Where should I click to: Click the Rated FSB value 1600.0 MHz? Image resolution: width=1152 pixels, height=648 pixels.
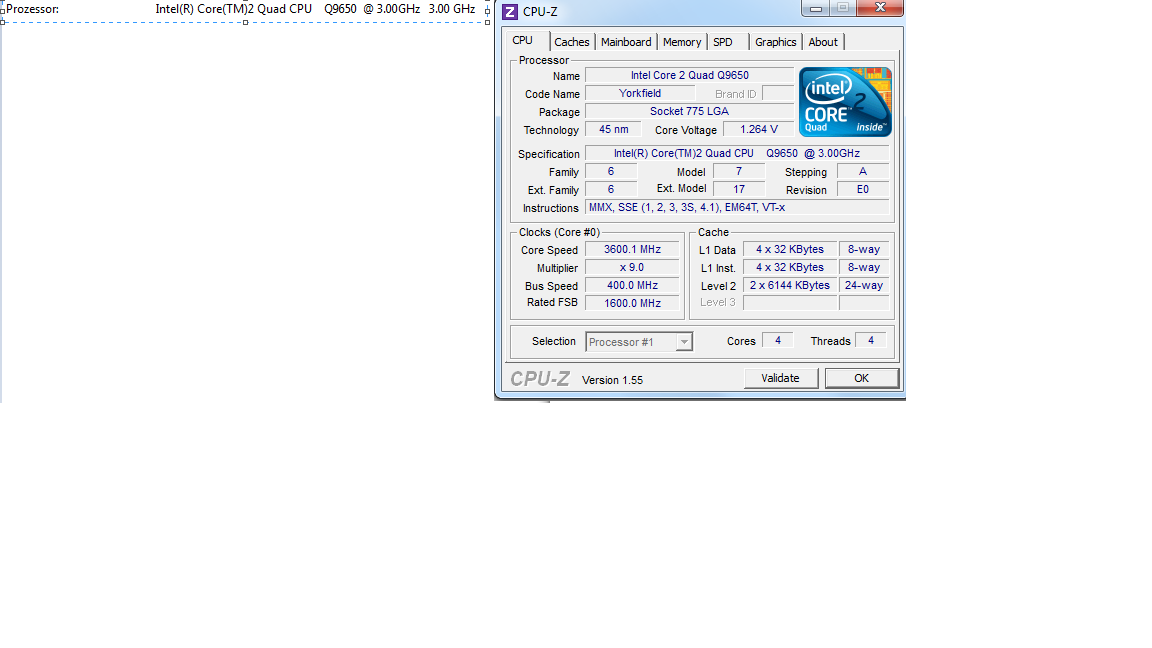[632, 303]
